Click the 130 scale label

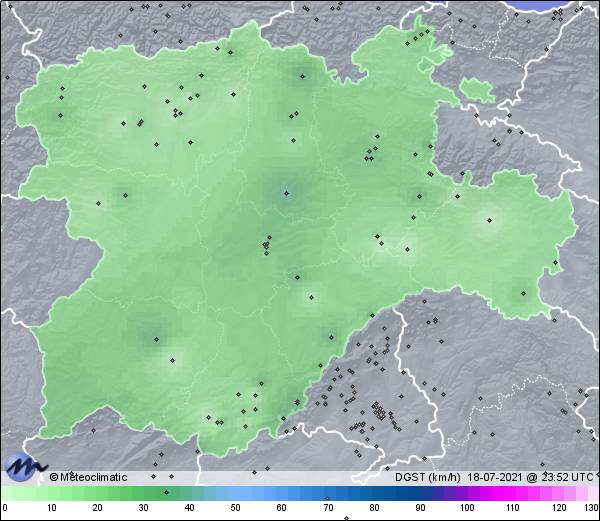tap(592, 508)
